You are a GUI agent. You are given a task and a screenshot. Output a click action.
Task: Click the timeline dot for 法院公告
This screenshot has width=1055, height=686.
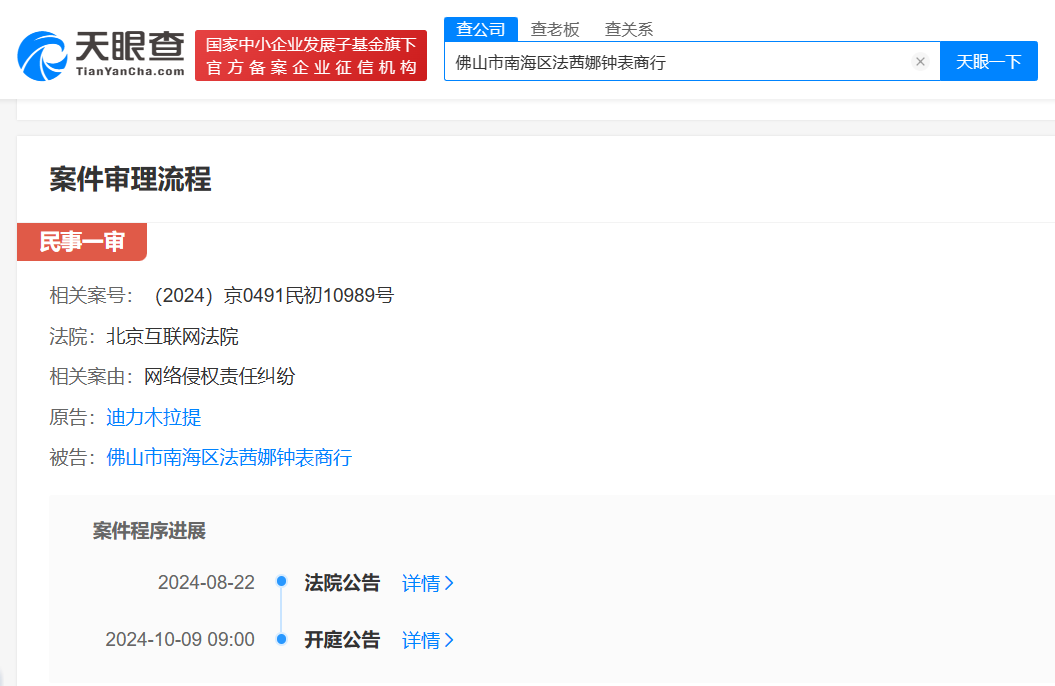(x=283, y=581)
